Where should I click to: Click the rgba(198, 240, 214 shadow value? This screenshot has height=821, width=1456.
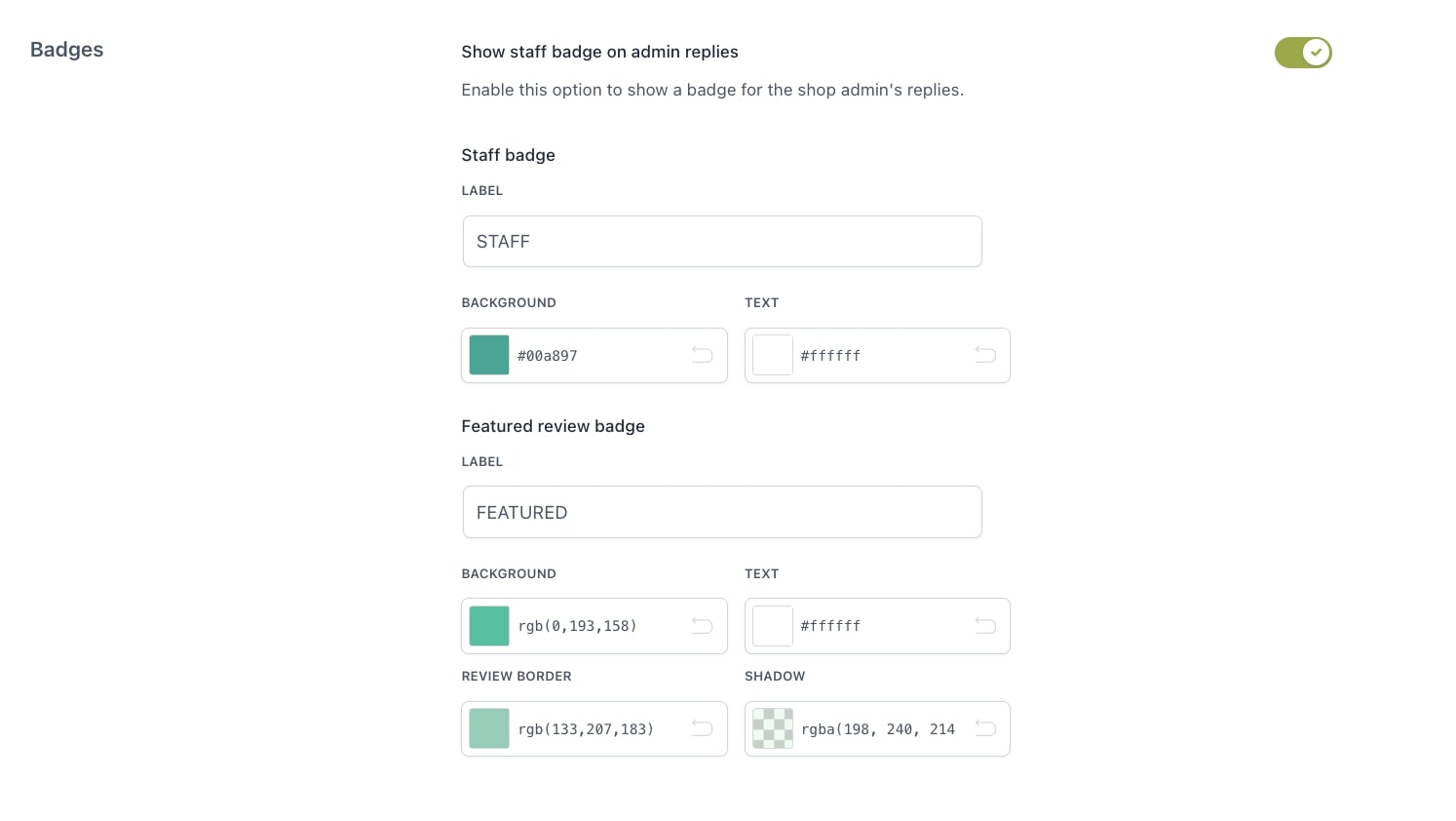[x=878, y=729]
